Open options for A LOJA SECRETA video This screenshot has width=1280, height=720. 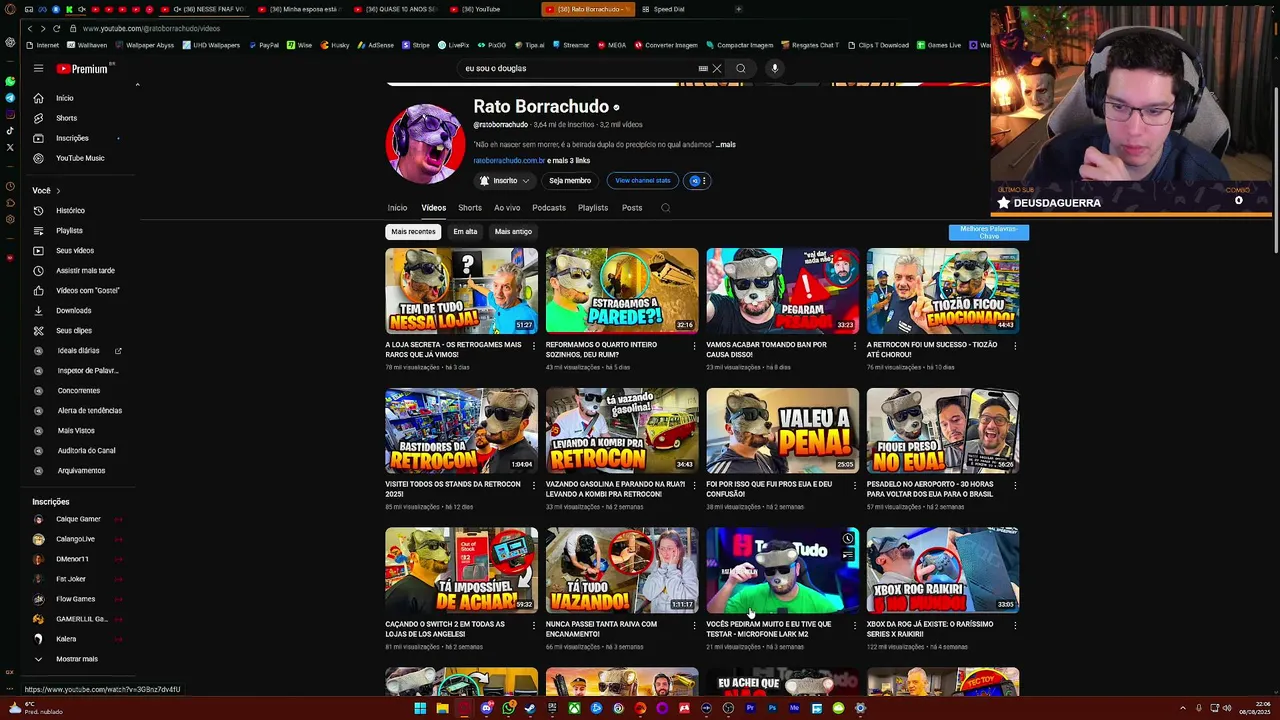pyautogui.click(x=533, y=346)
